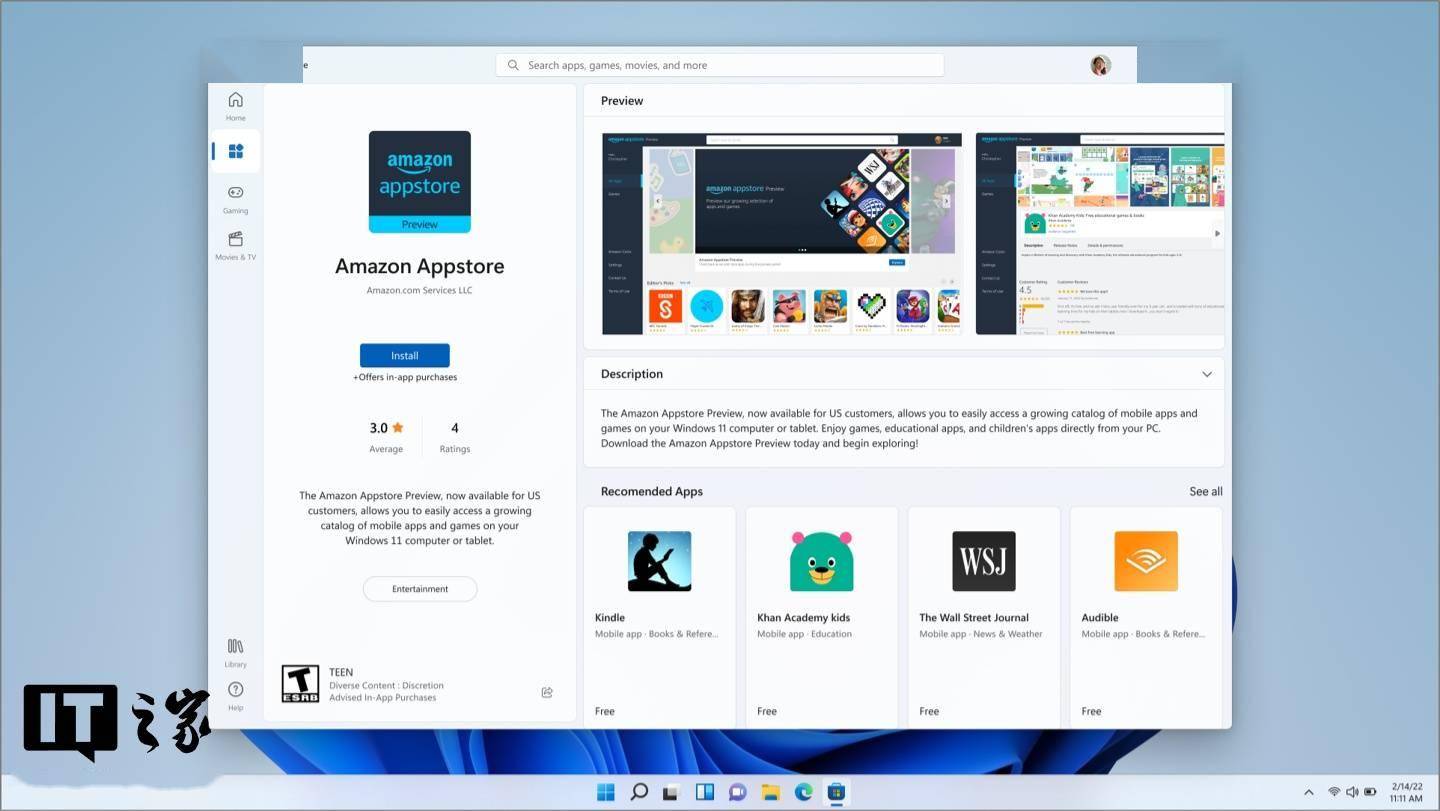Click the Amazon Appstore title heading

click(x=419, y=266)
